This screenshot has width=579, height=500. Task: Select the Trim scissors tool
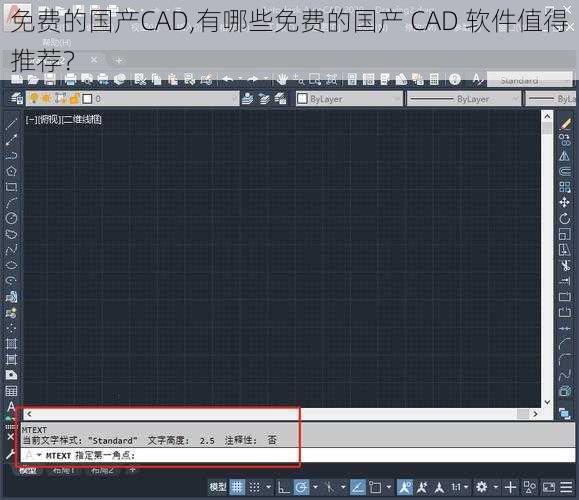pos(565,266)
